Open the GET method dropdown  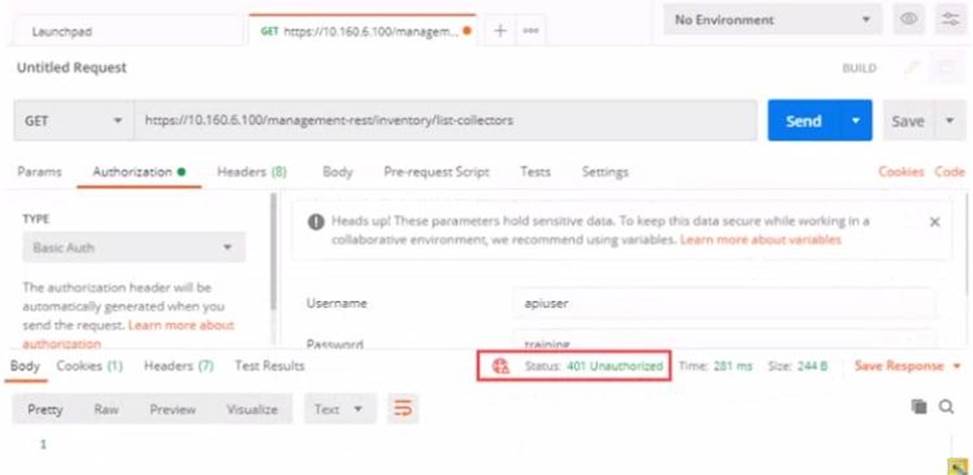[x=73, y=120]
